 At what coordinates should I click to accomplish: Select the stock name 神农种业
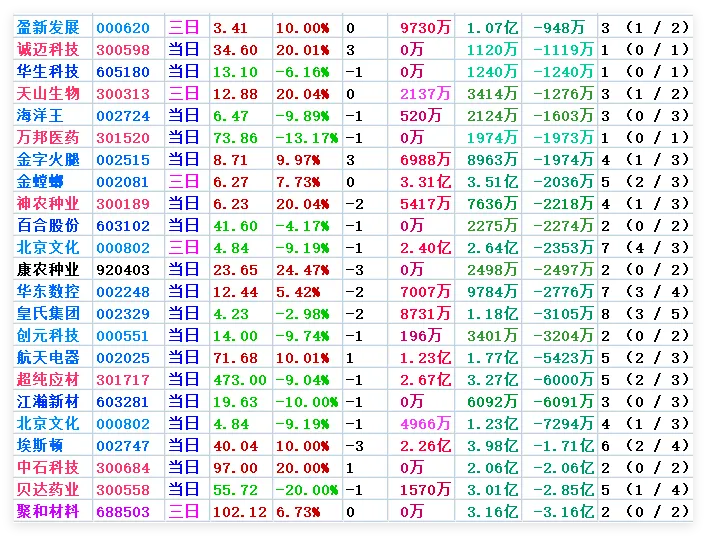pyautogui.click(x=48, y=204)
